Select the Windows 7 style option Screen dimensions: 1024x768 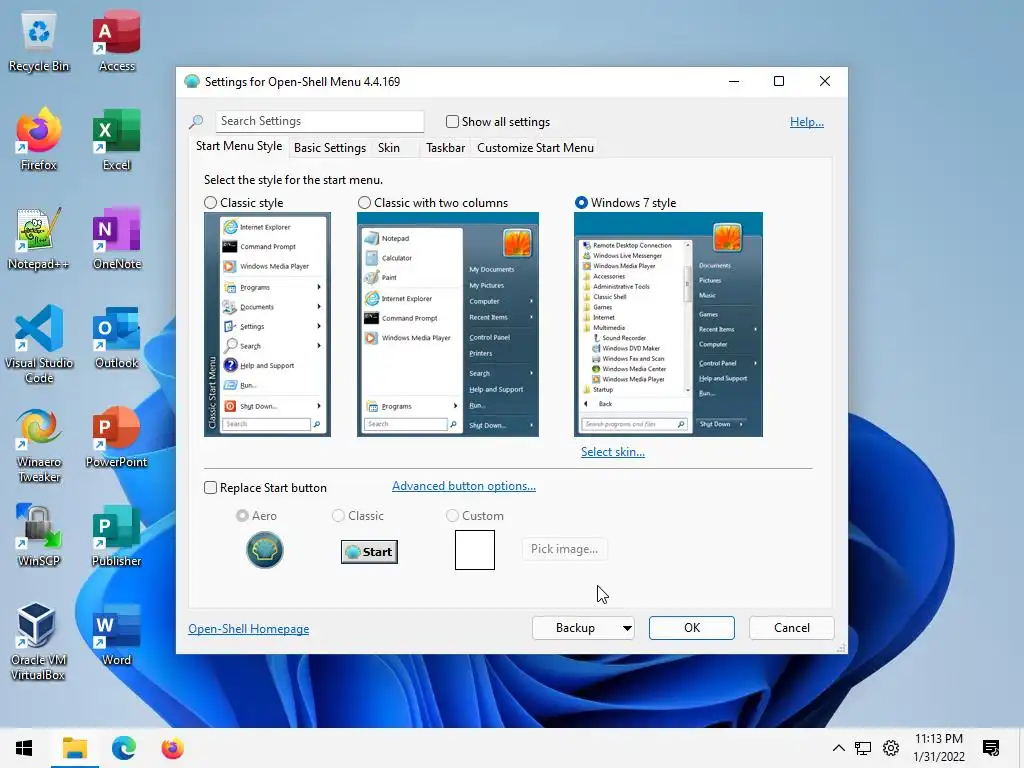click(581, 203)
